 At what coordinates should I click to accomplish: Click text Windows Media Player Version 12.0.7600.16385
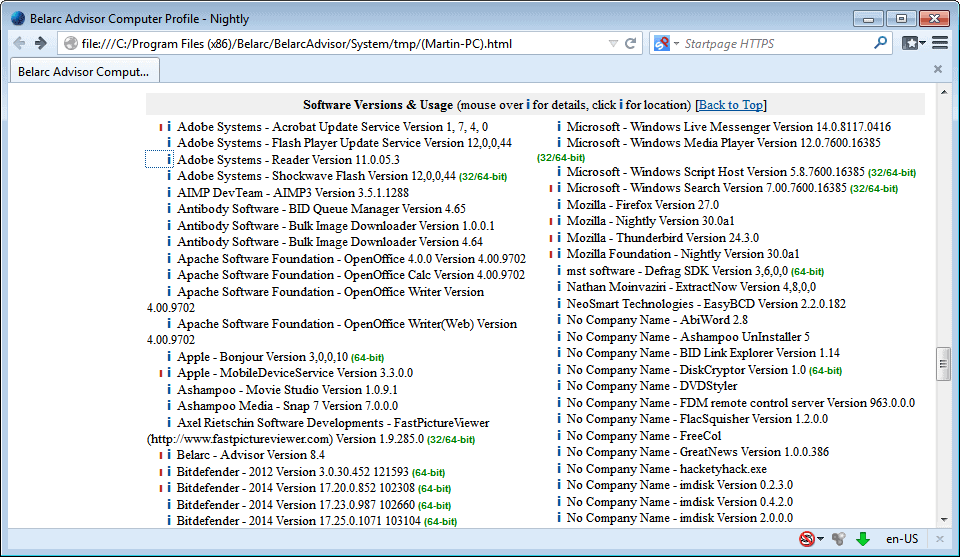pyautogui.click(x=756, y=143)
